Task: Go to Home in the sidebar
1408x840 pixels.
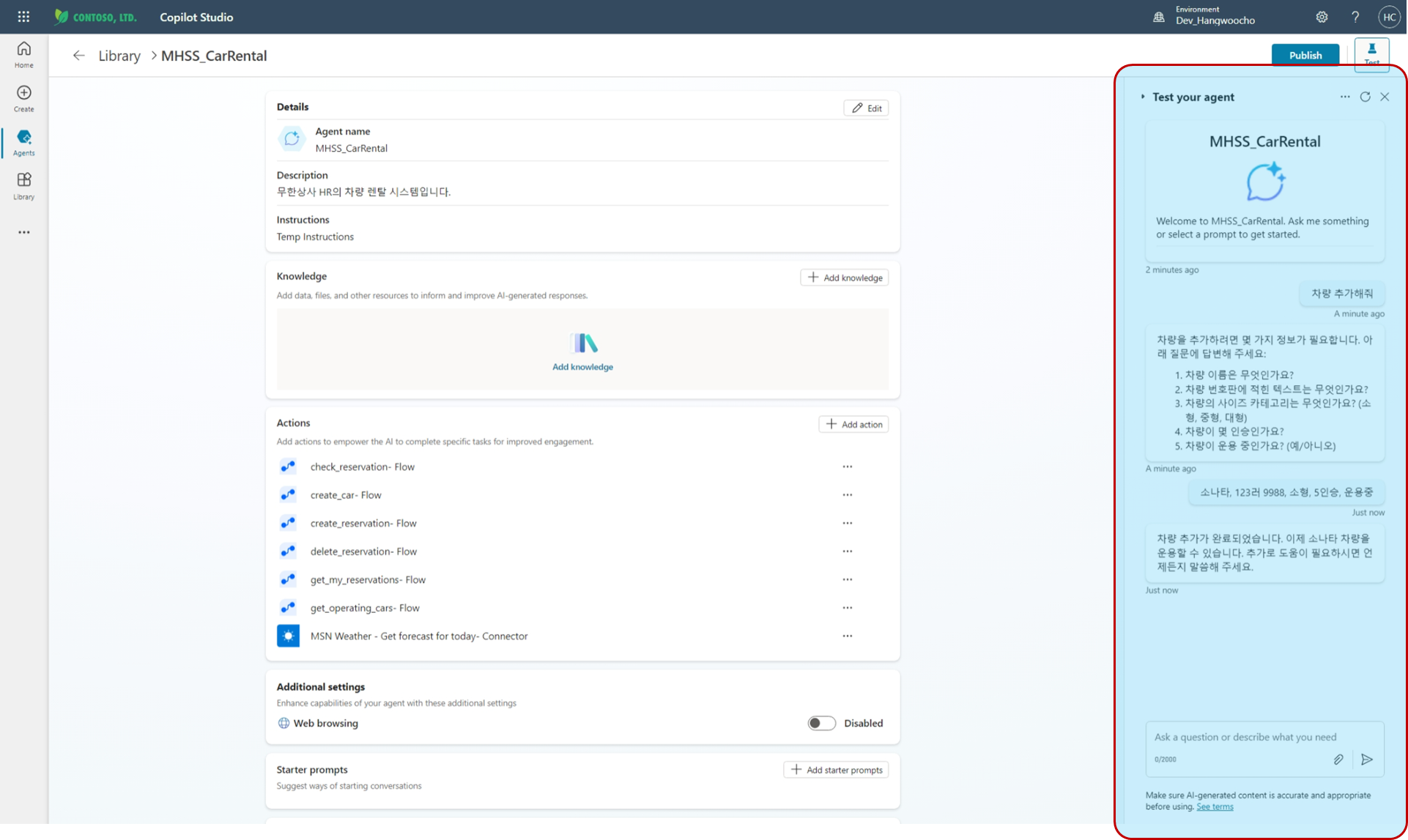Action: 23,55
